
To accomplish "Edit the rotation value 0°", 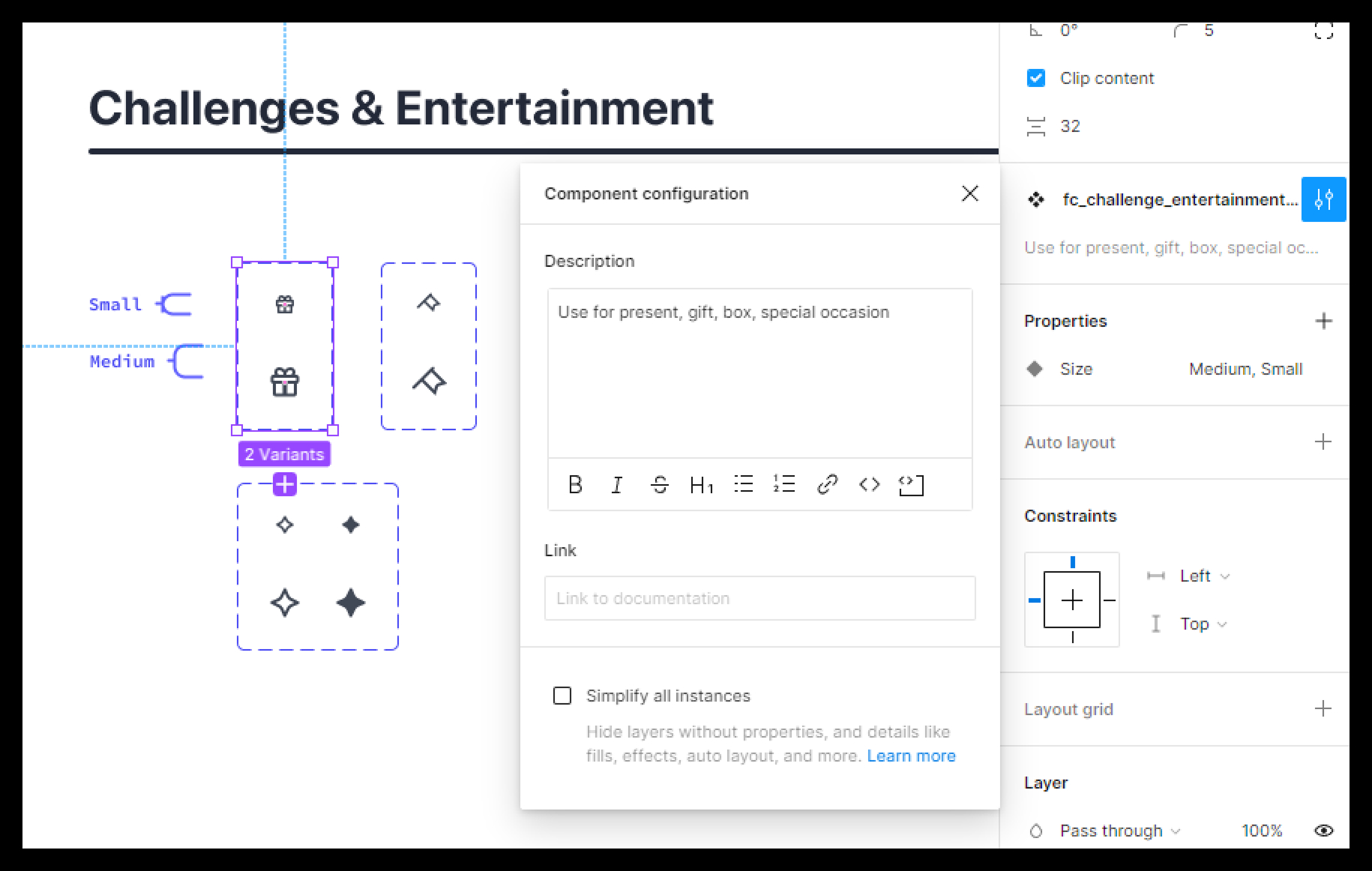I will click(x=1069, y=31).
